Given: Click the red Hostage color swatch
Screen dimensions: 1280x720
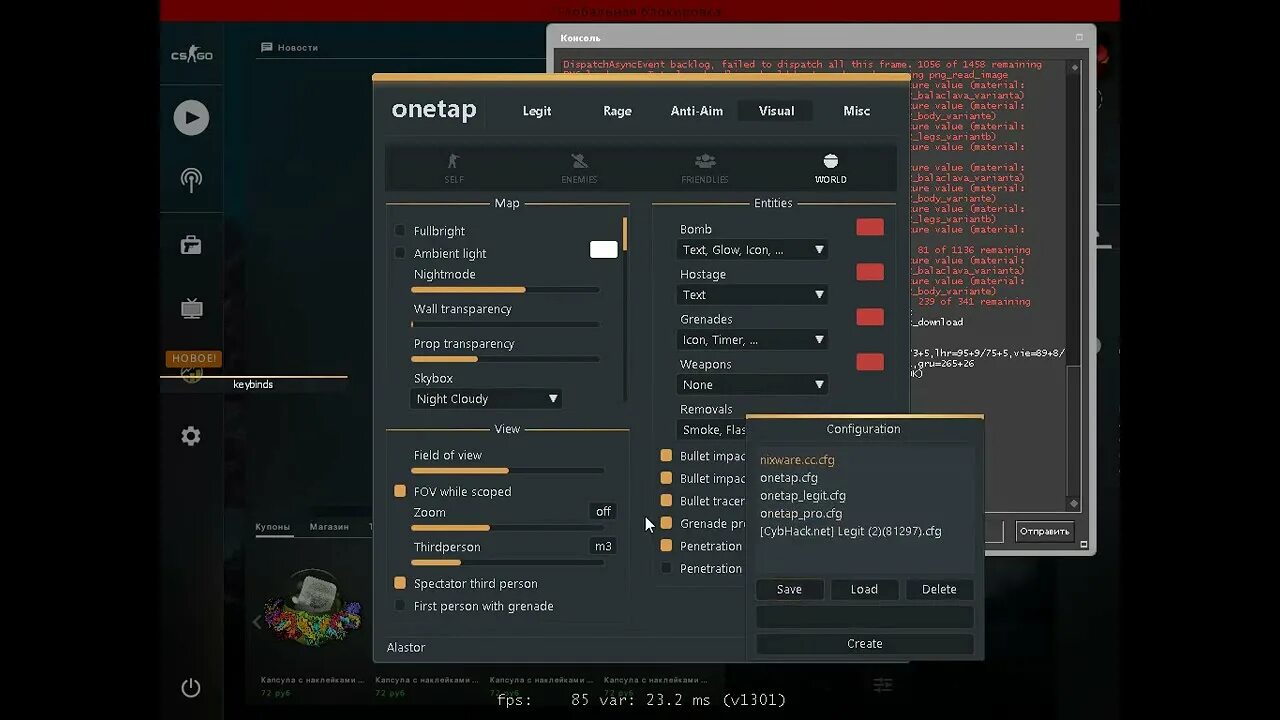Looking at the screenshot, I should click(x=869, y=272).
